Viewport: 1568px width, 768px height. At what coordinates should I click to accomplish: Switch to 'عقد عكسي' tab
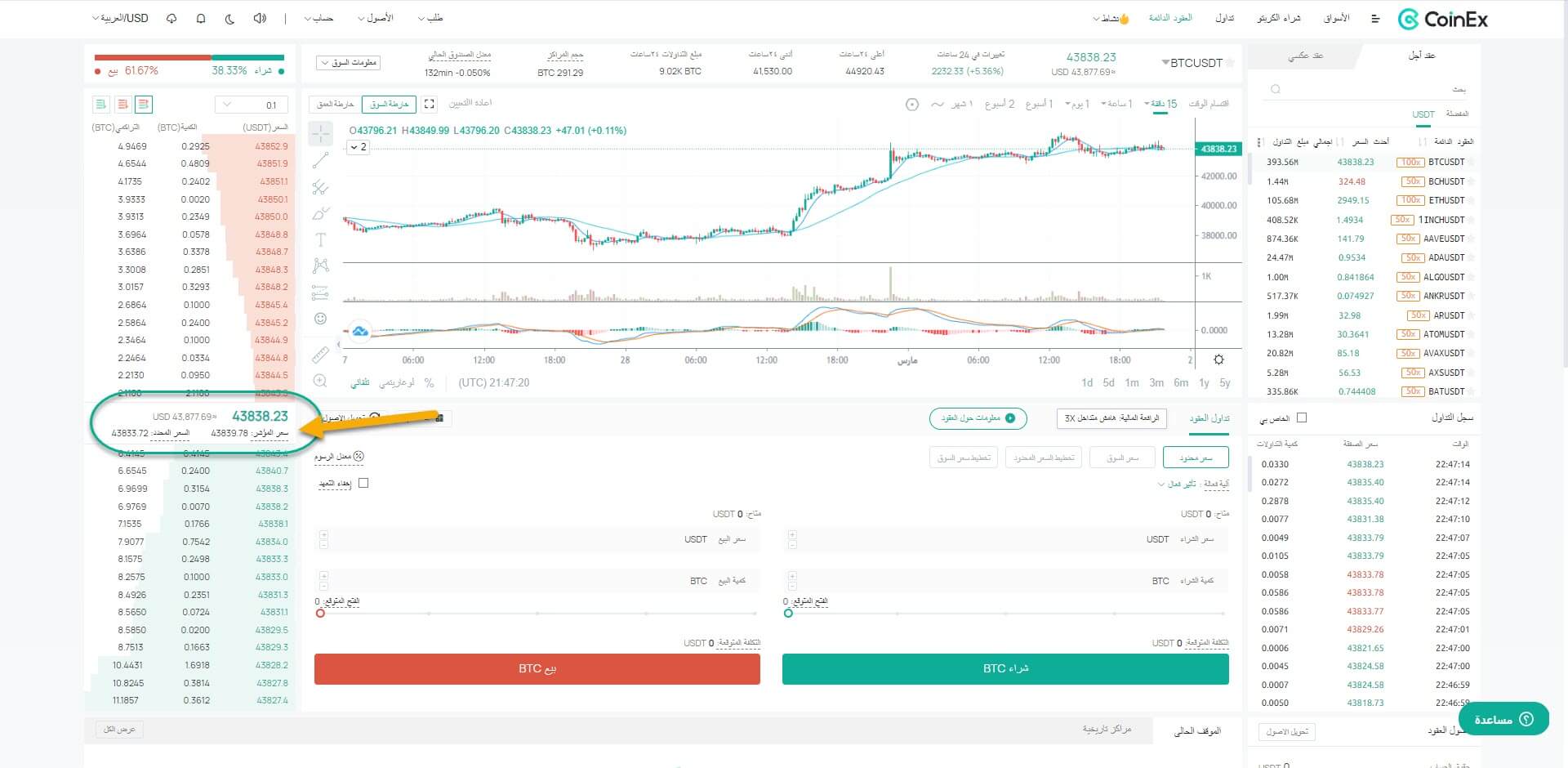pos(1305,56)
